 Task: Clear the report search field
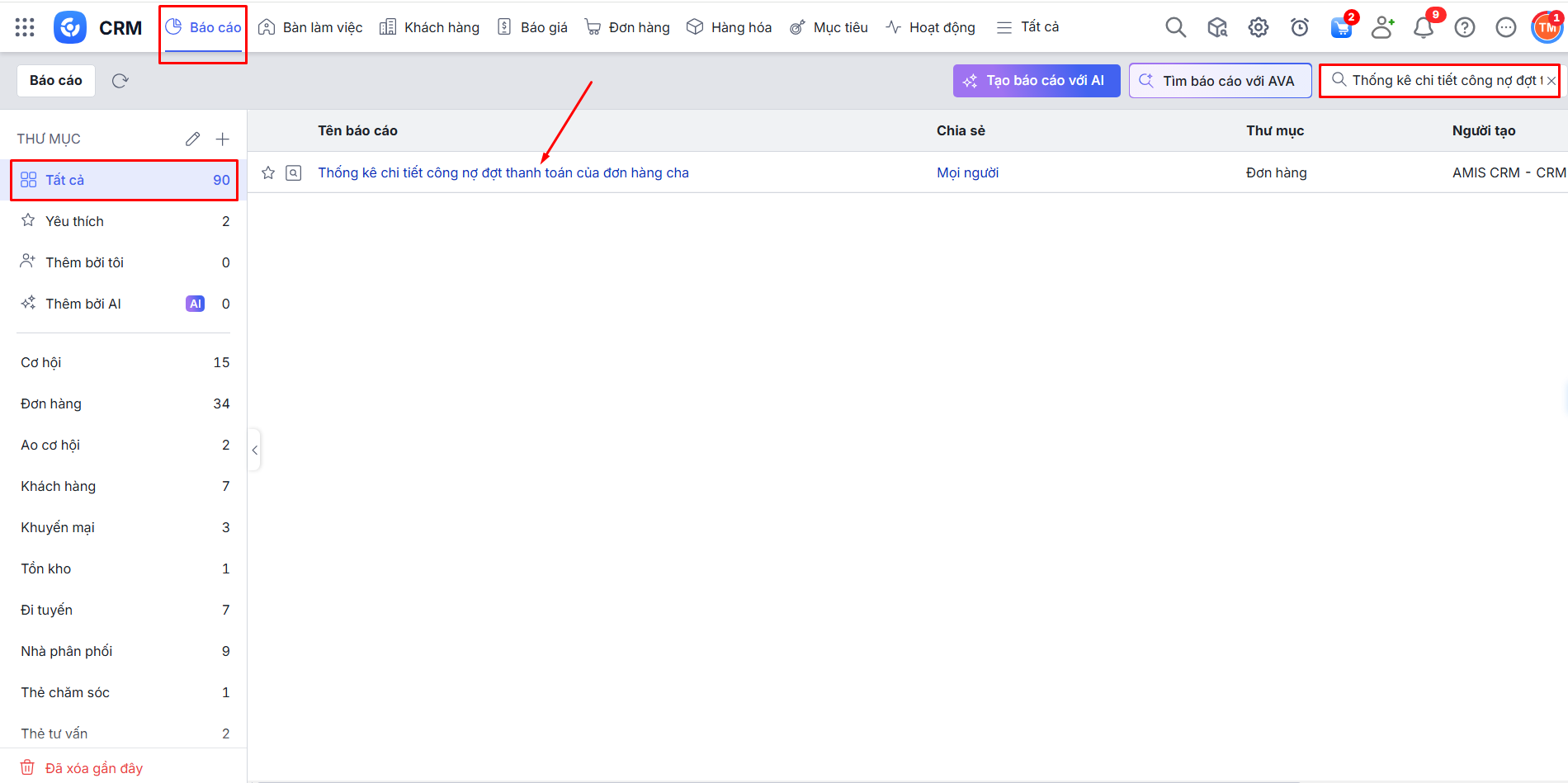(1551, 81)
